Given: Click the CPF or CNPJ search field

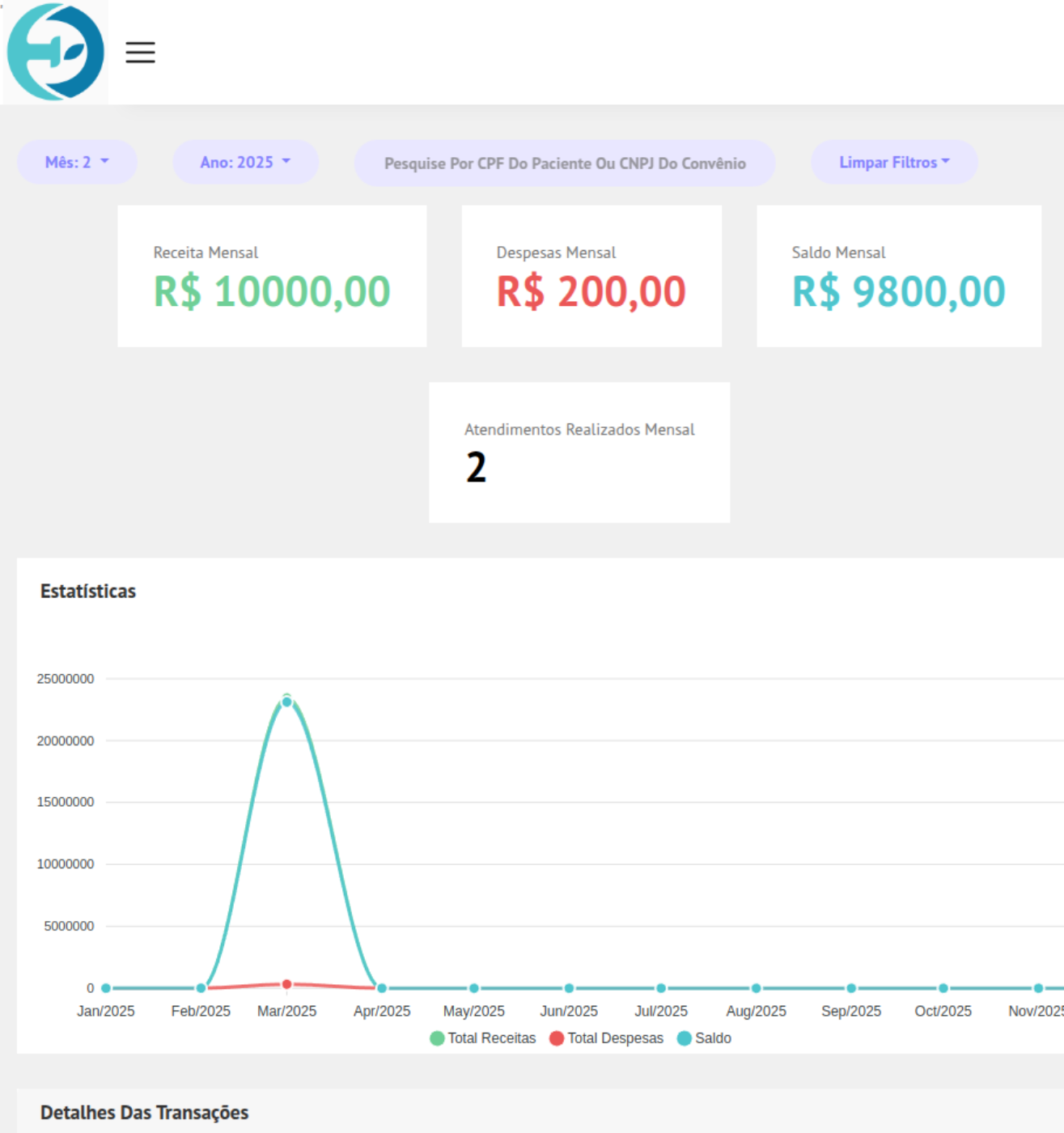Looking at the screenshot, I should tap(564, 163).
